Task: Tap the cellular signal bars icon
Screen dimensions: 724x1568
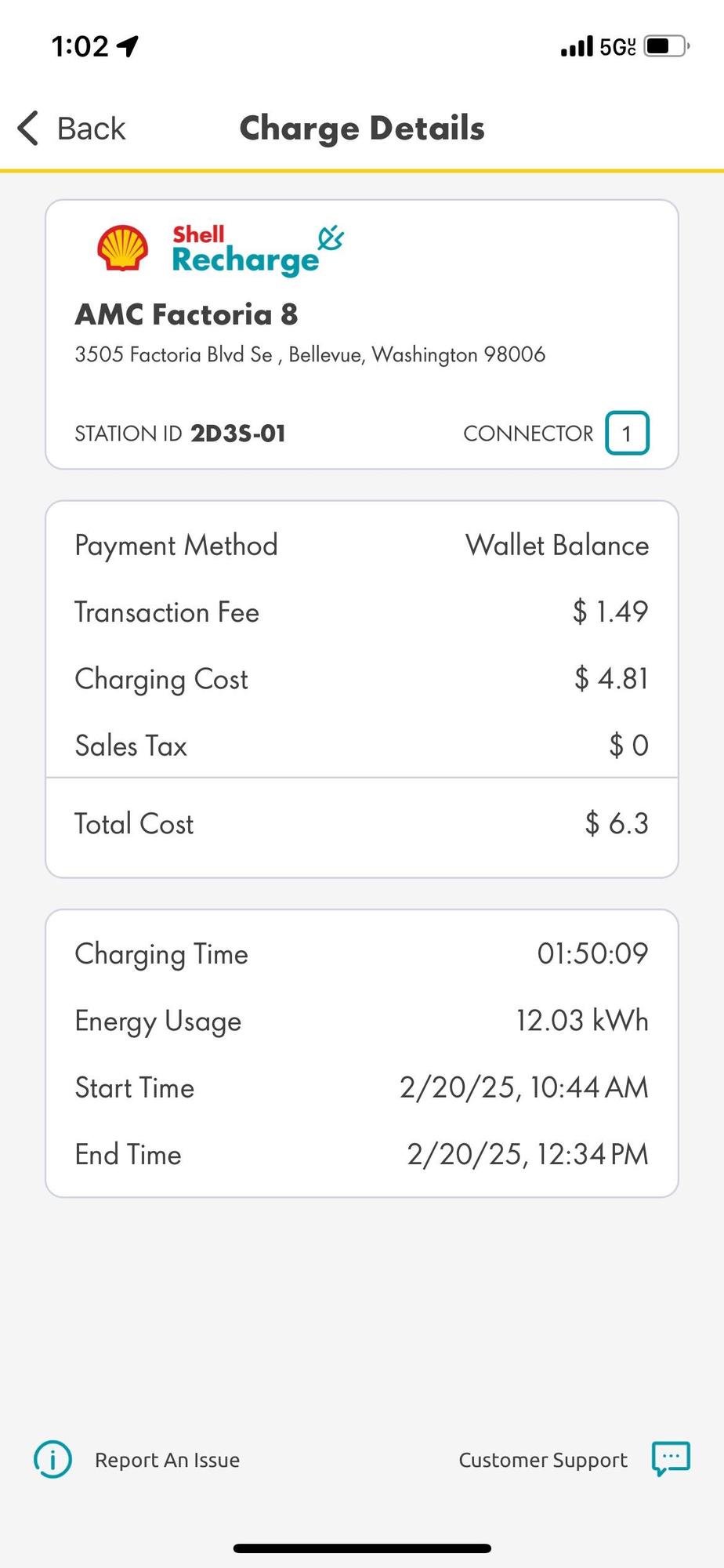Action: tap(577, 48)
